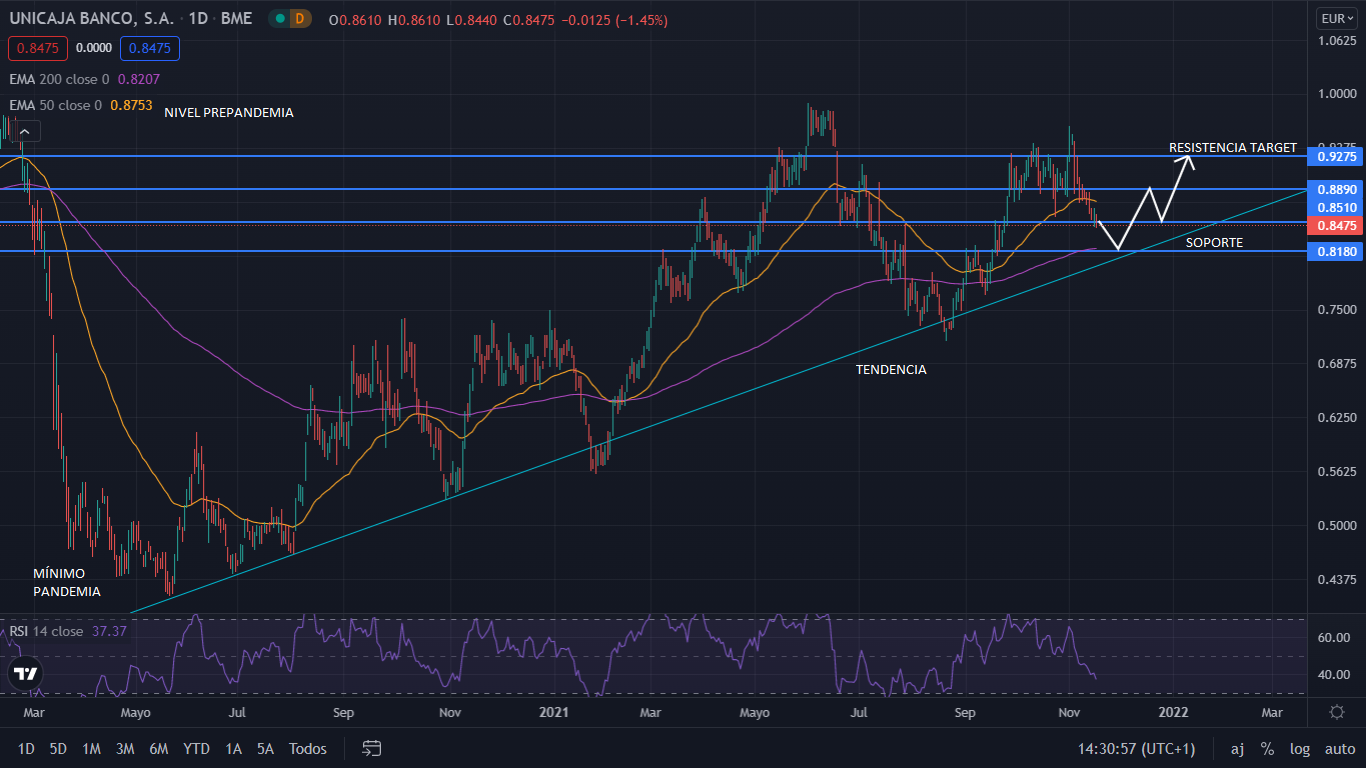Open the go-to-date calendar icon
This screenshot has height=768, width=1366.
point(372,748)
